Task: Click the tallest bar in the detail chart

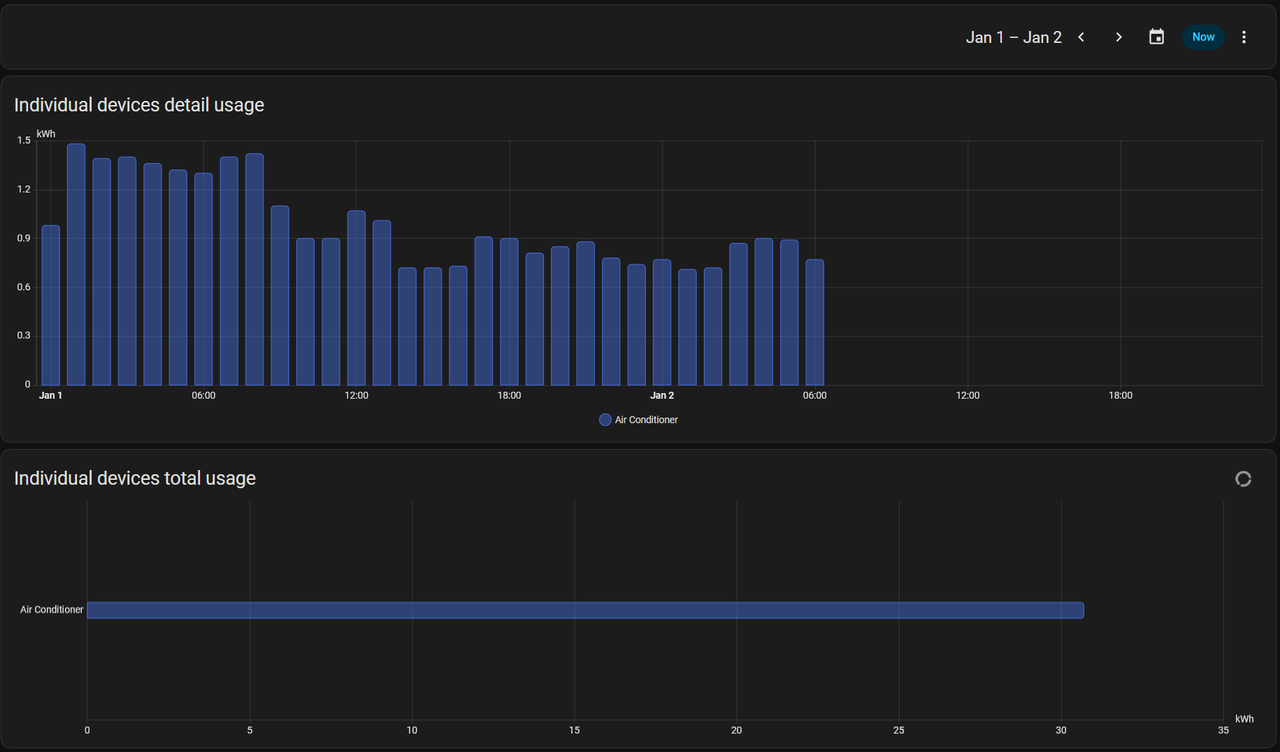Action: 76,264
